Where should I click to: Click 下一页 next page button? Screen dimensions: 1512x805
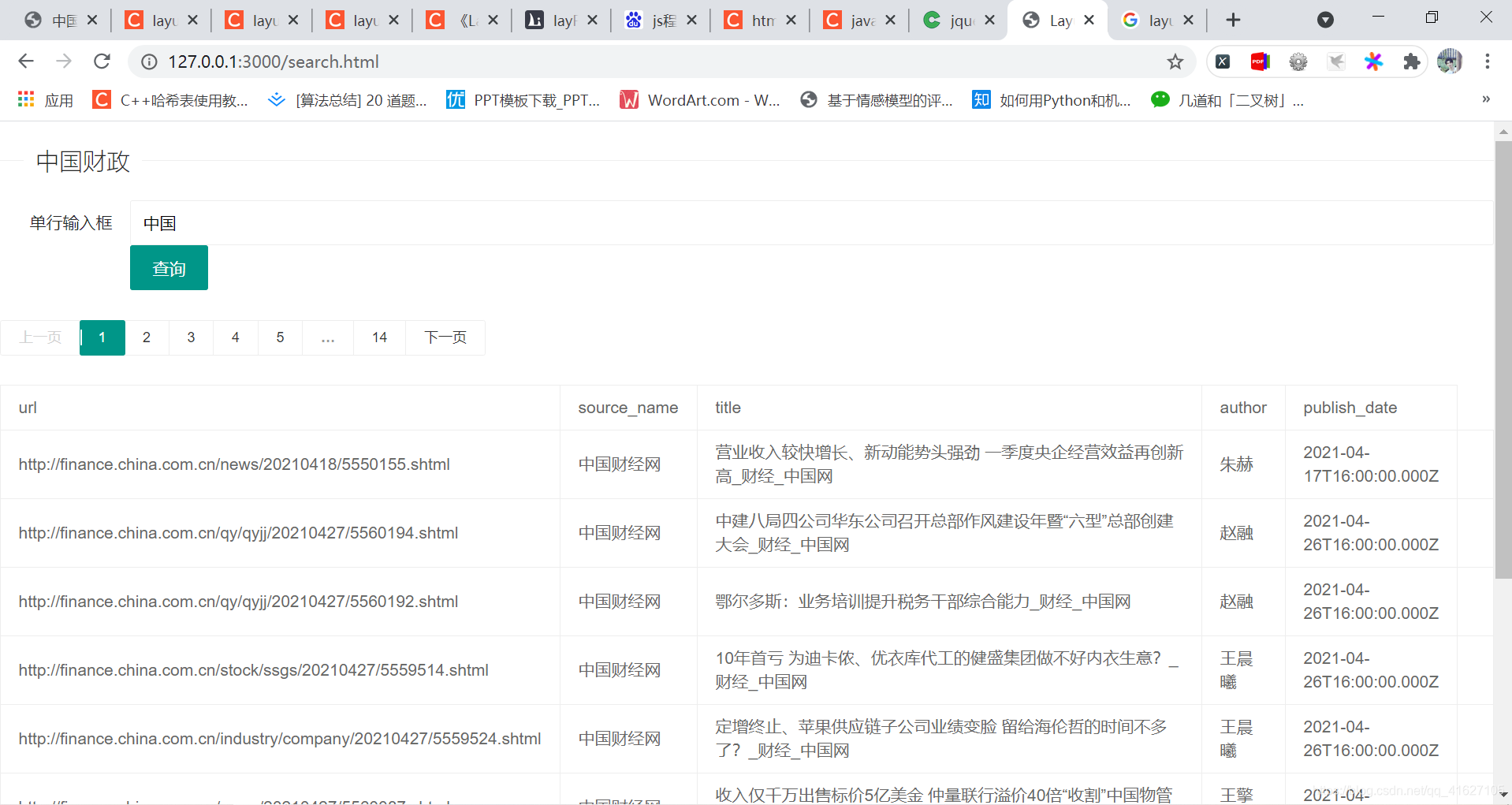tap(445, 337)
